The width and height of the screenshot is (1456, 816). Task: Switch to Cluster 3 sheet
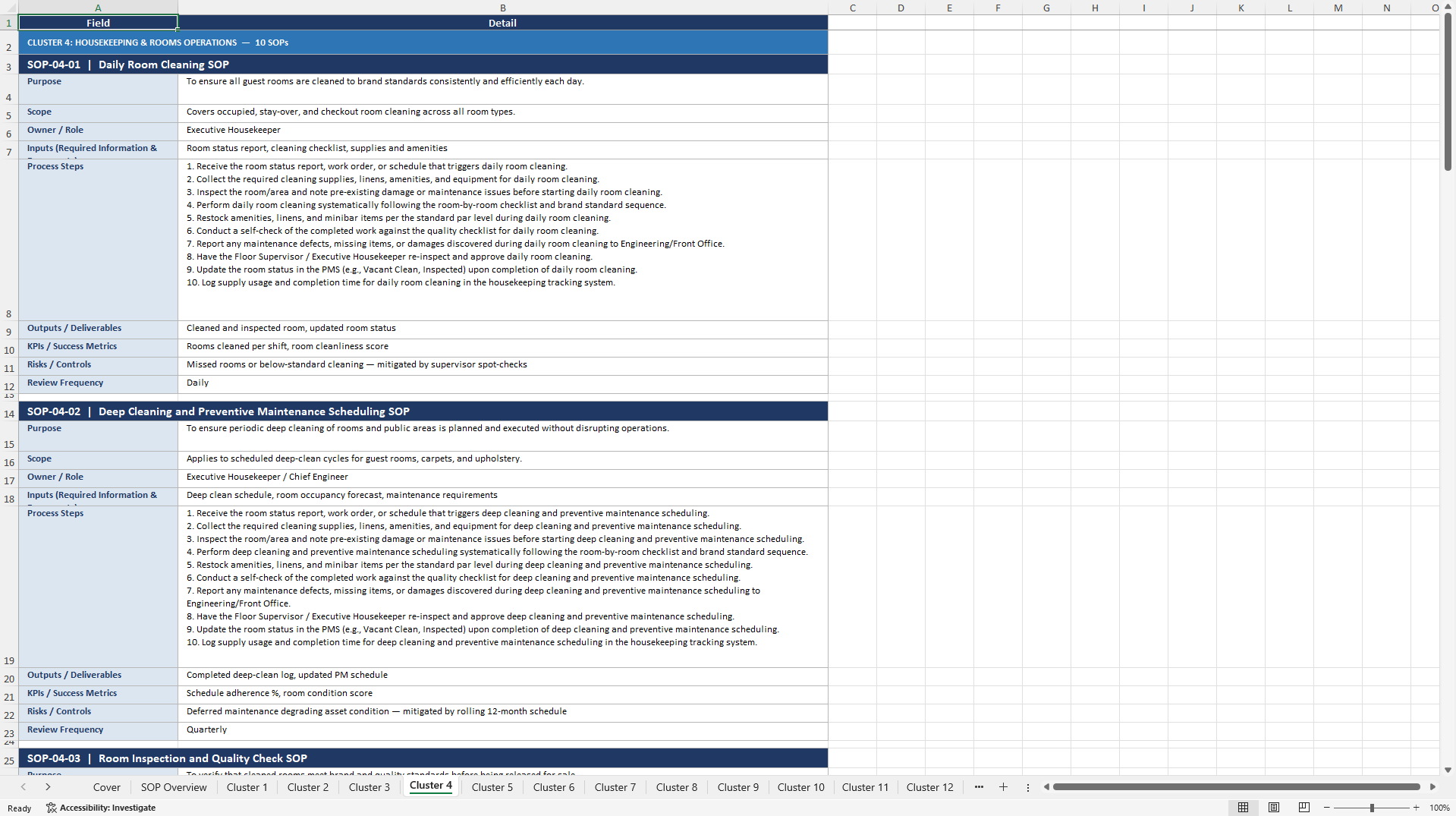pos(370,787)
